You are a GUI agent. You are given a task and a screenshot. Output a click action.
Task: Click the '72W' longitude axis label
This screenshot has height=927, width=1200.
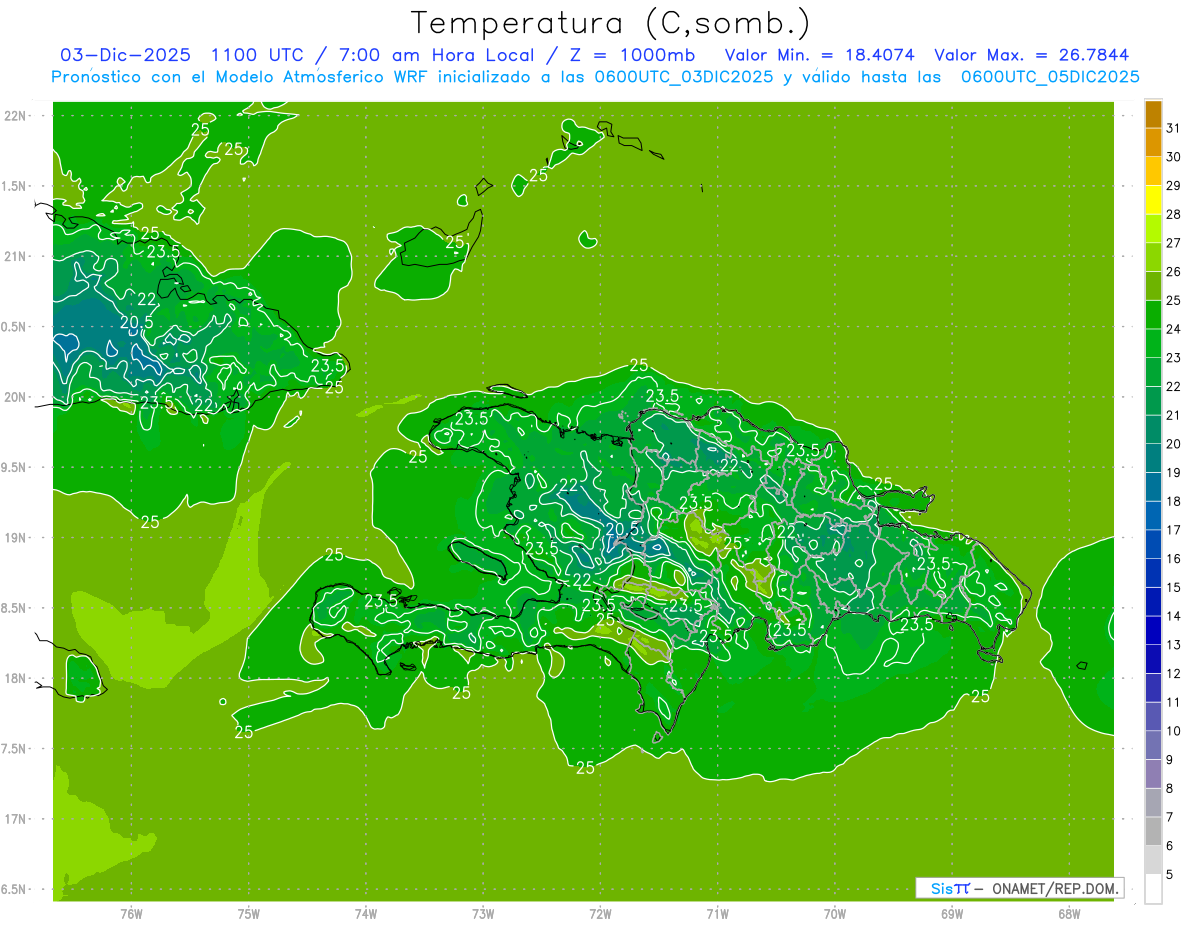click(x=601, y=914)
